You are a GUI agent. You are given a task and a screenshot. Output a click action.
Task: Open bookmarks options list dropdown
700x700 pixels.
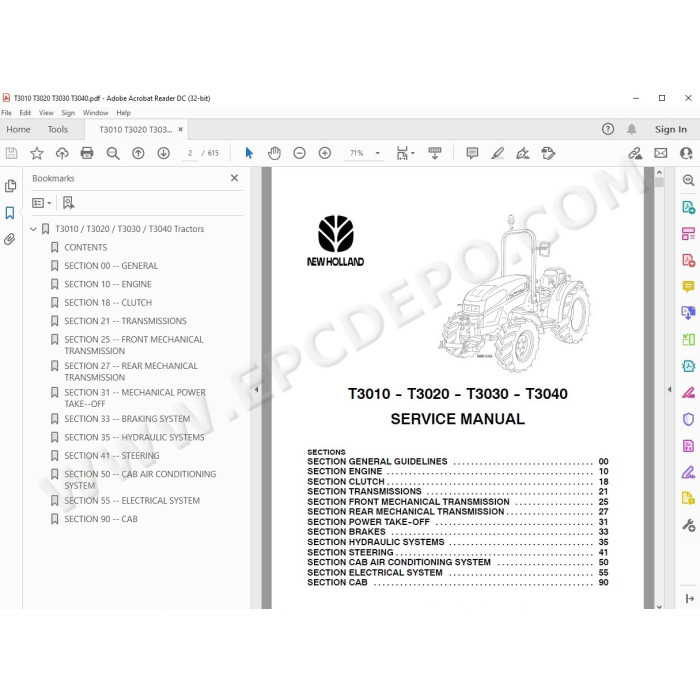42,203
